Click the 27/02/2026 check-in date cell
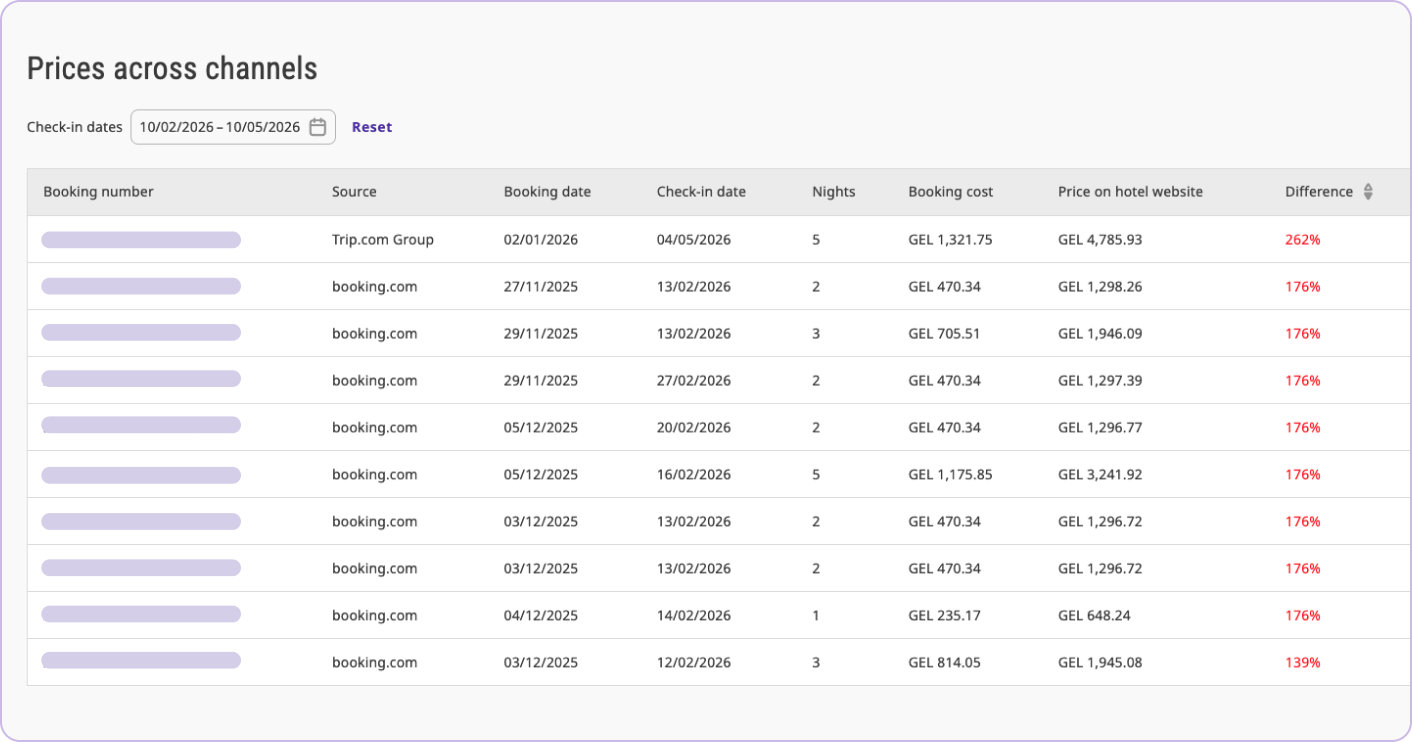 [x=693, y=380]
